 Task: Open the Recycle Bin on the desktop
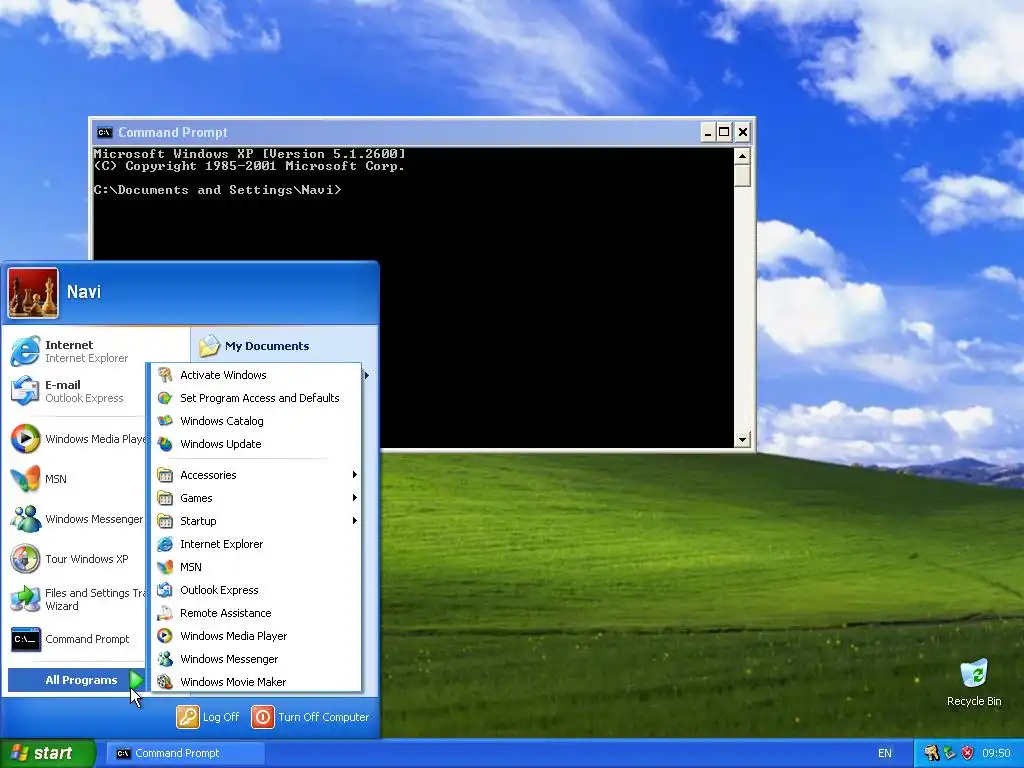(974, 682)
